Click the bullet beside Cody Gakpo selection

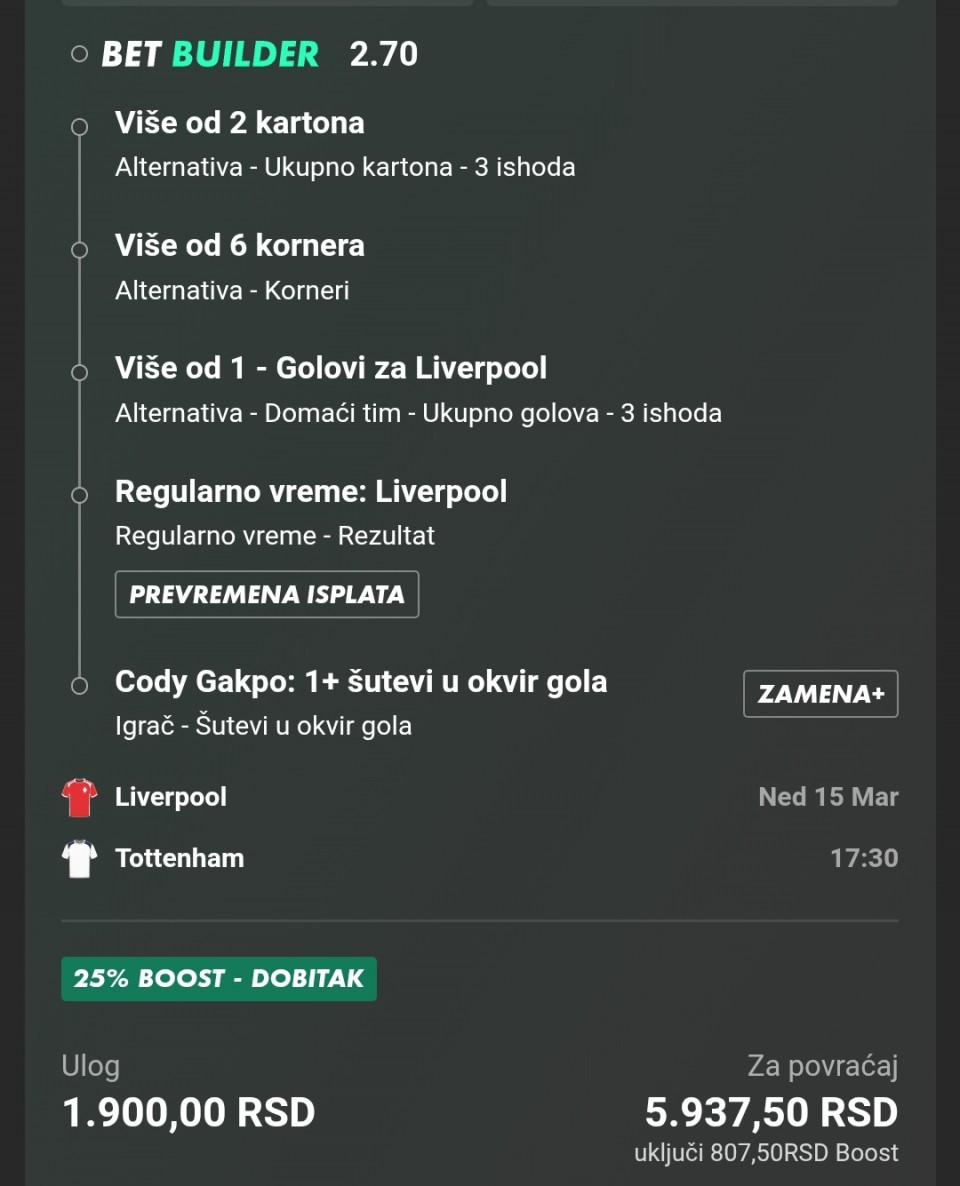point(80,686)
